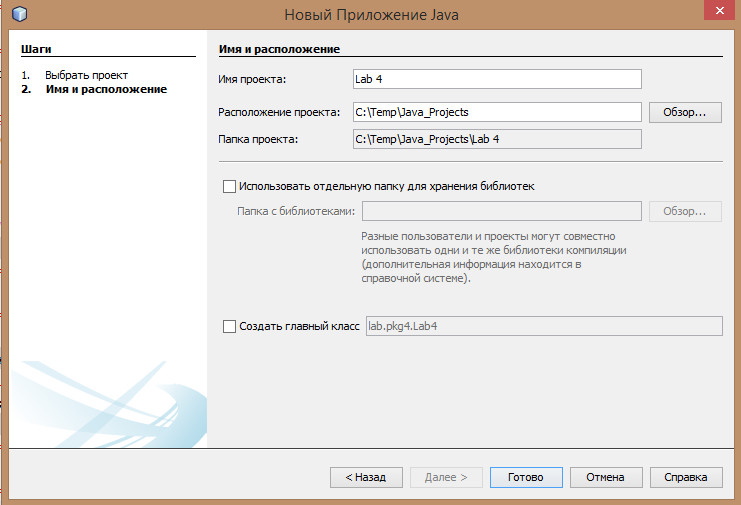This screenshot has width=741, height=505.
Task: Click the disabled 'Далее >' button
Action: 446,477
